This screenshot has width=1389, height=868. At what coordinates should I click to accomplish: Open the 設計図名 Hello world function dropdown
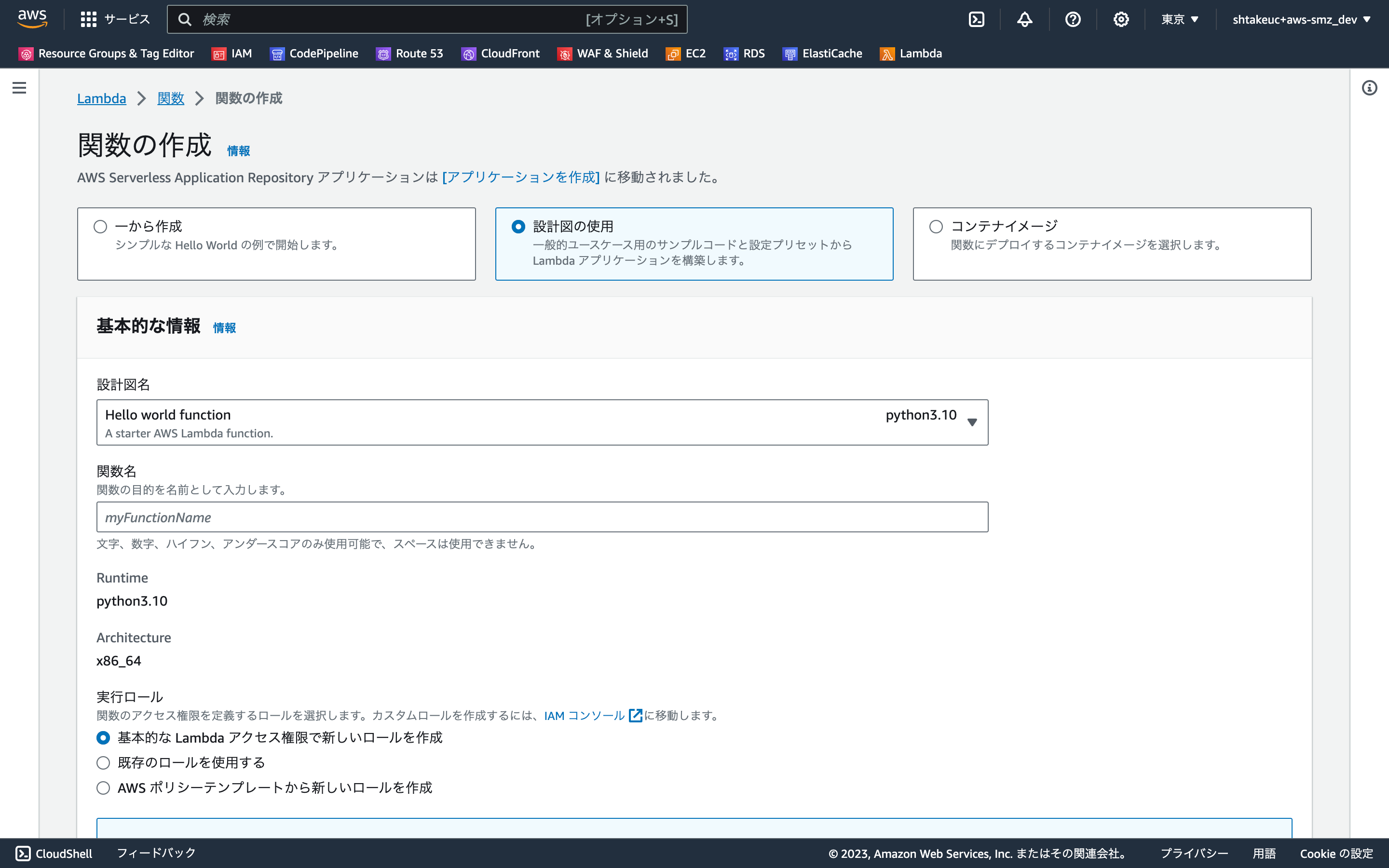click(543, 422)
